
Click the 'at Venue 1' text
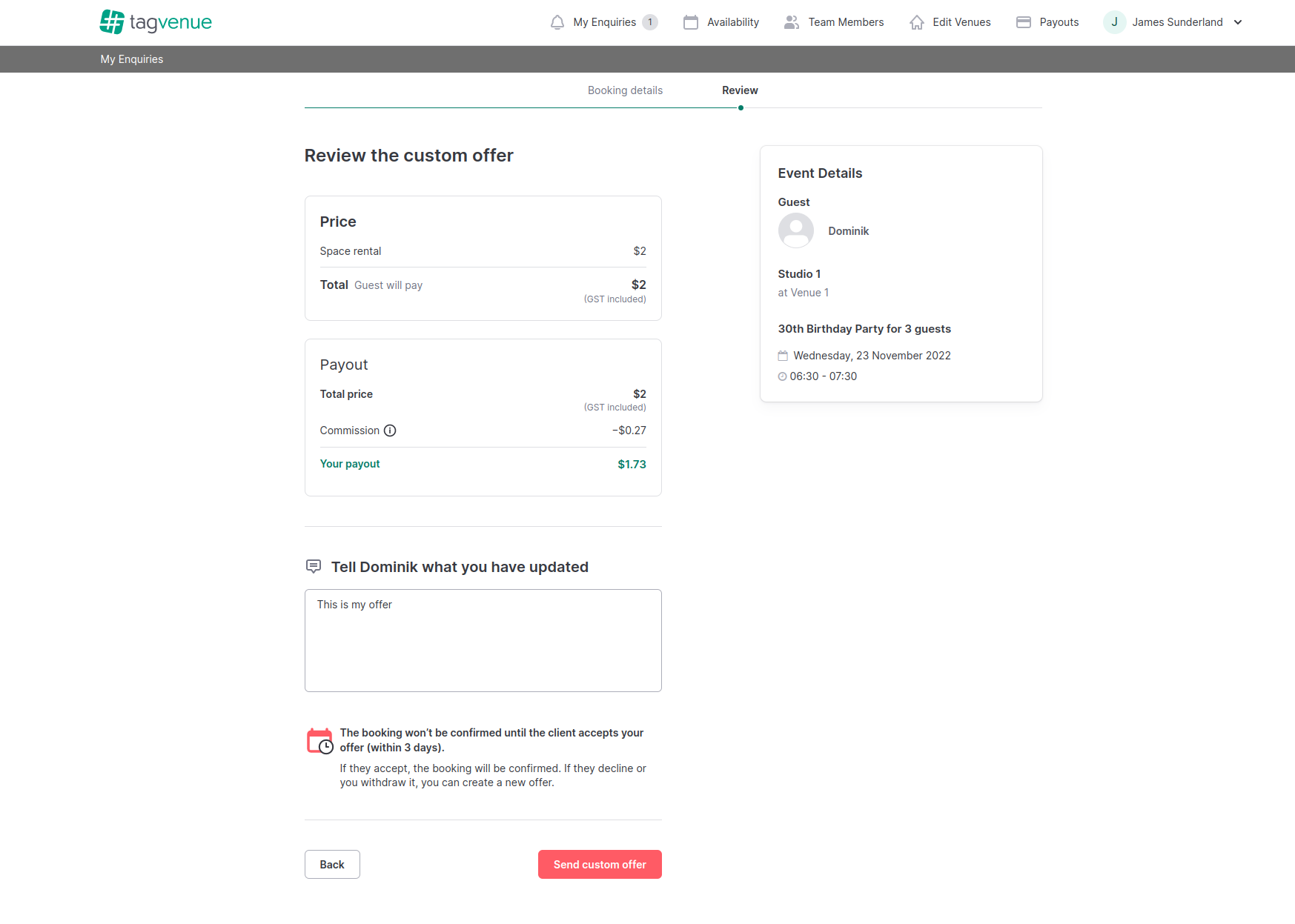pos(803,293)
